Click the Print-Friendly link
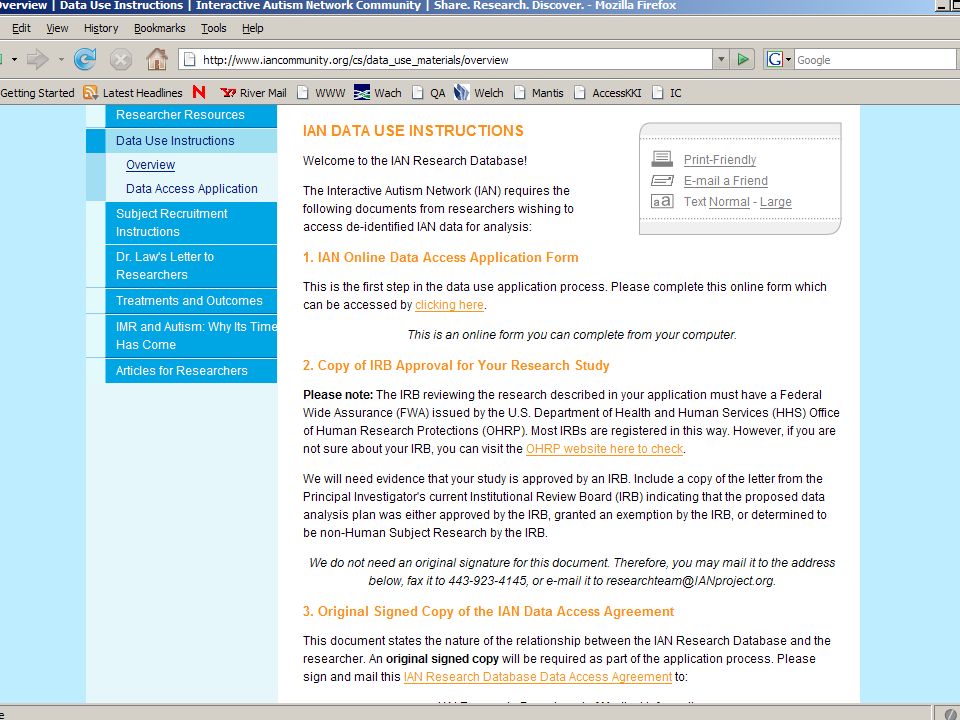This screenshot has height=720, width=960. click(x=719, y=160)
